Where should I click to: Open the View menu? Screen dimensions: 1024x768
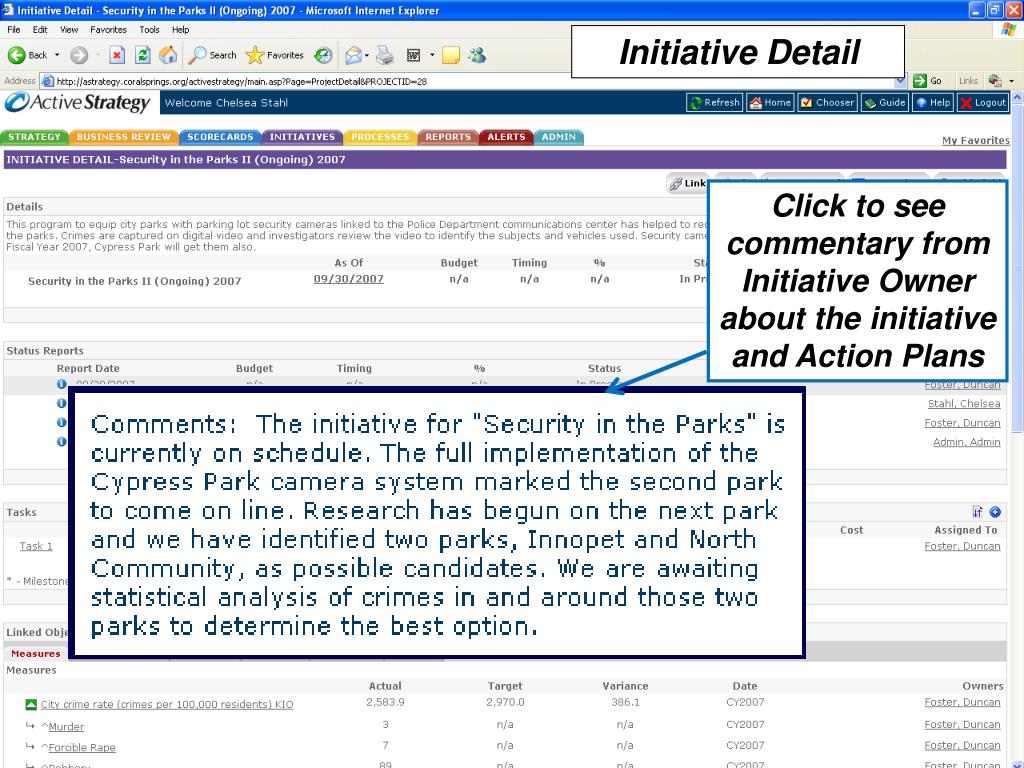(69, 29)
